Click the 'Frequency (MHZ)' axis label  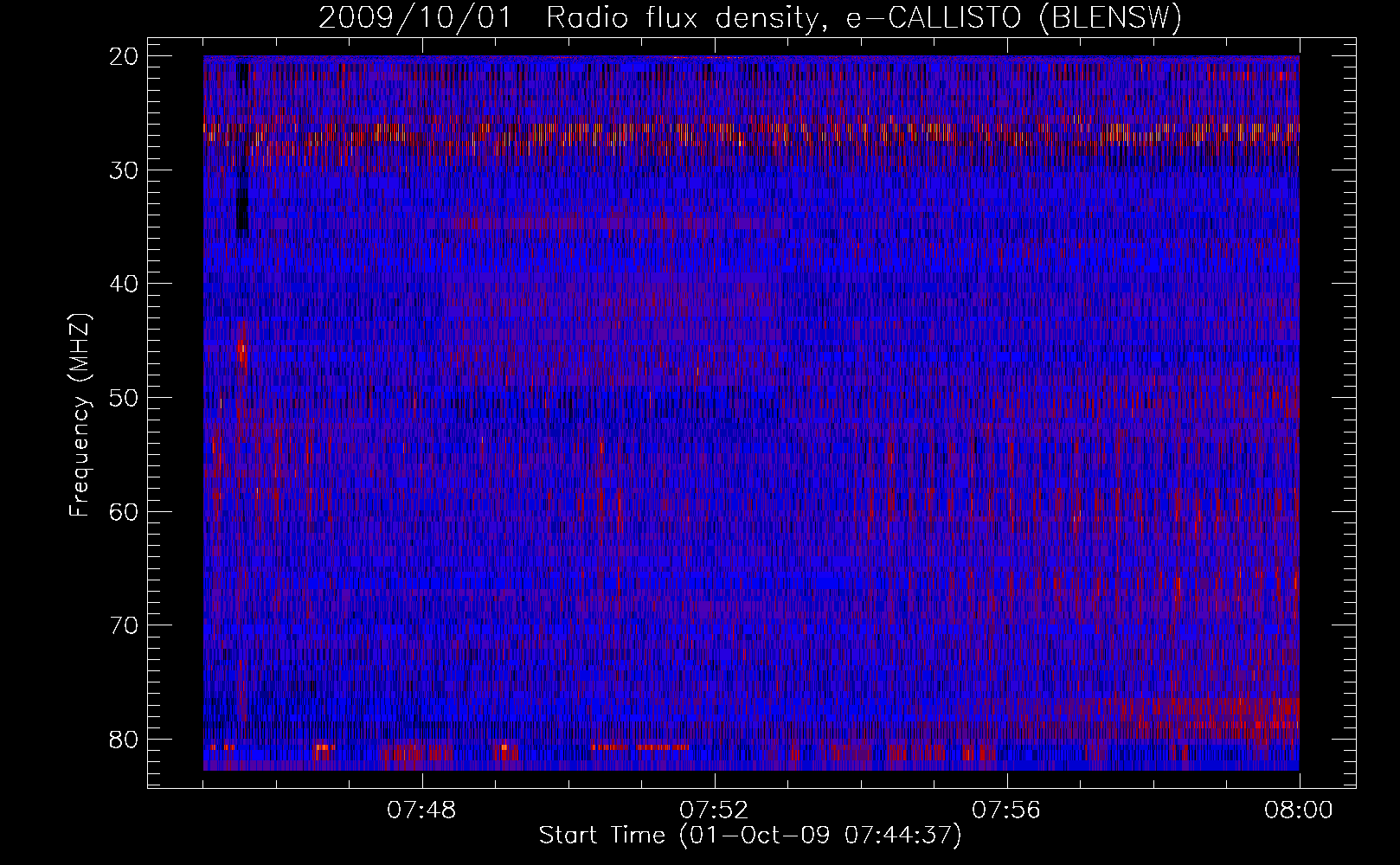pyautogui.click(x=80, y=415)
